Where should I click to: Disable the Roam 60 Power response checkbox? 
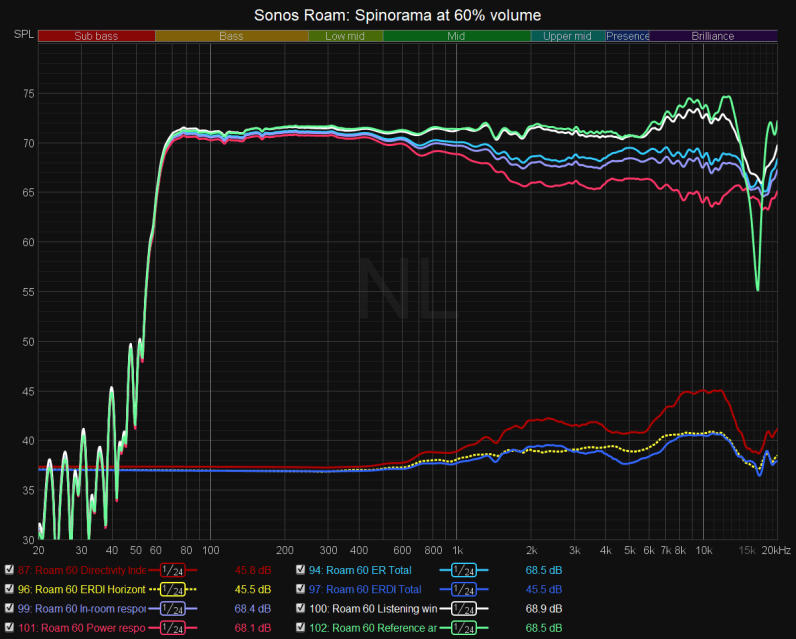point(9,627)
